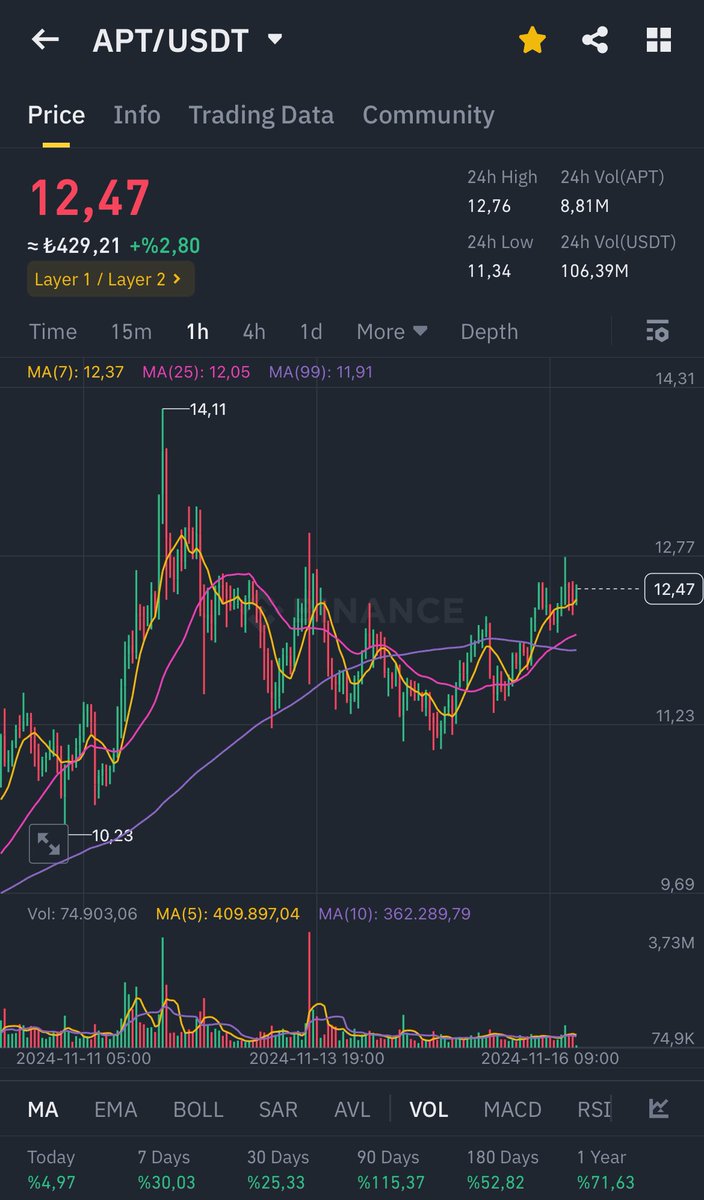The height and width of the screenshot is (1200, 704).
Task: Tap the 14,11 high price marker
Action: point(208,409)
